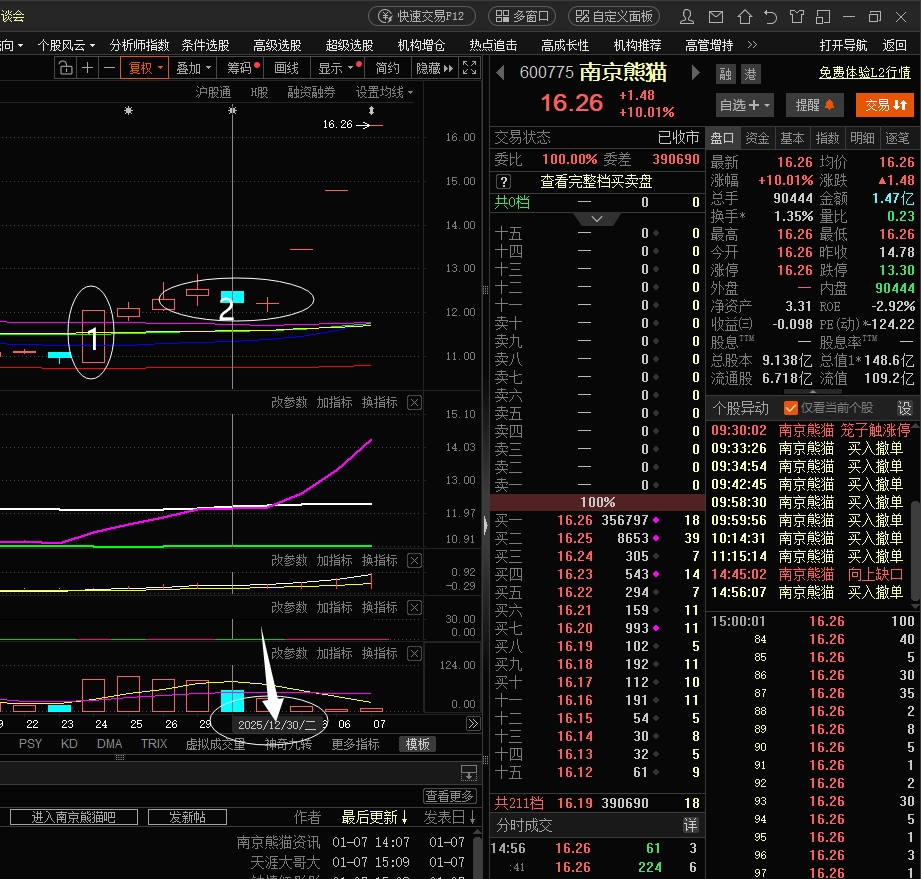Open the 设置均线 dropdown

pos(385,92)
